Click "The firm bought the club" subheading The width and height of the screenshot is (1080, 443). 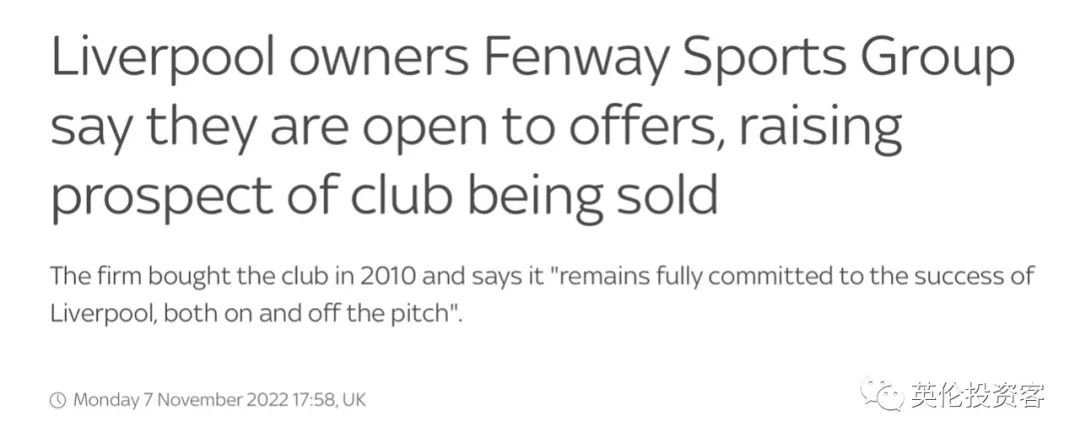176,277
